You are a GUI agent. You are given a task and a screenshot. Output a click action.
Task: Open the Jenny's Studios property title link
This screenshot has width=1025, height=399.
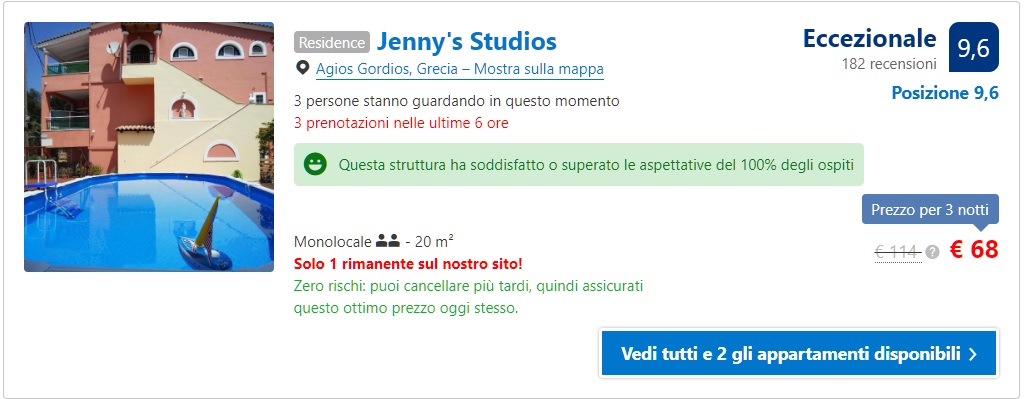point(467,41)
